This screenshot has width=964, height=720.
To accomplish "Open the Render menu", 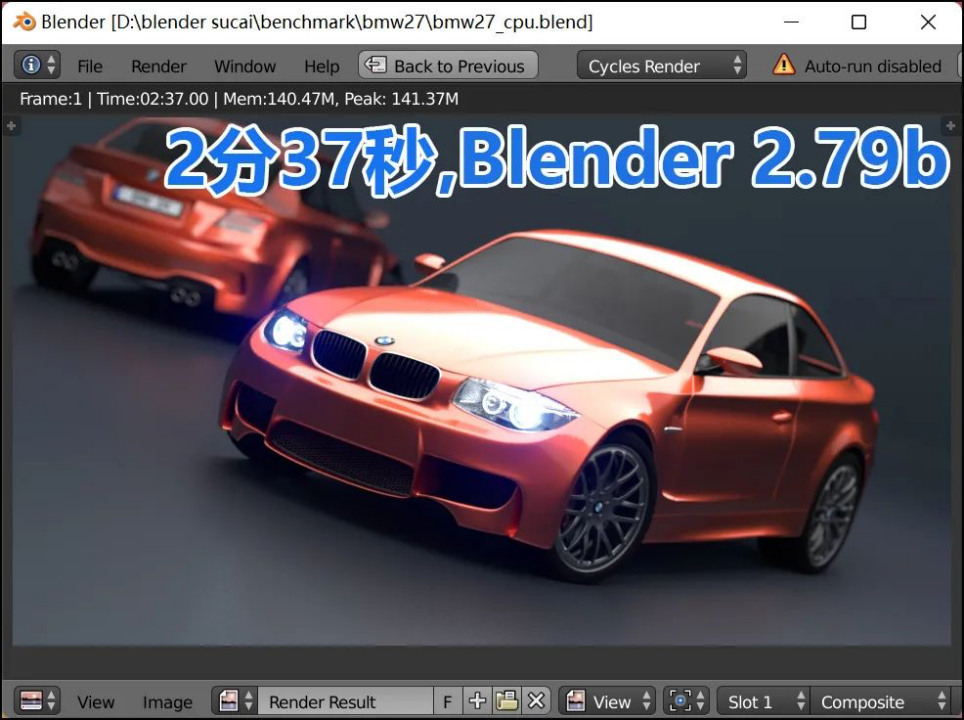I will pos(158,66).
